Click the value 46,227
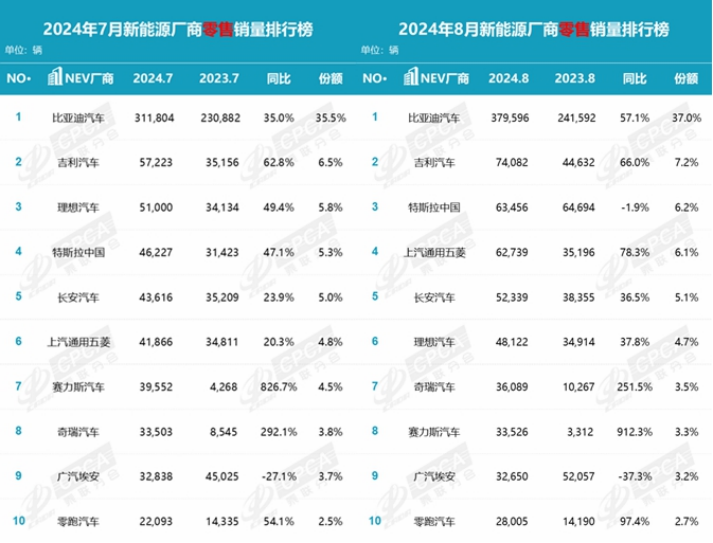Image resolution: width=713 pixels, height=543 pixels. [156, 252]
